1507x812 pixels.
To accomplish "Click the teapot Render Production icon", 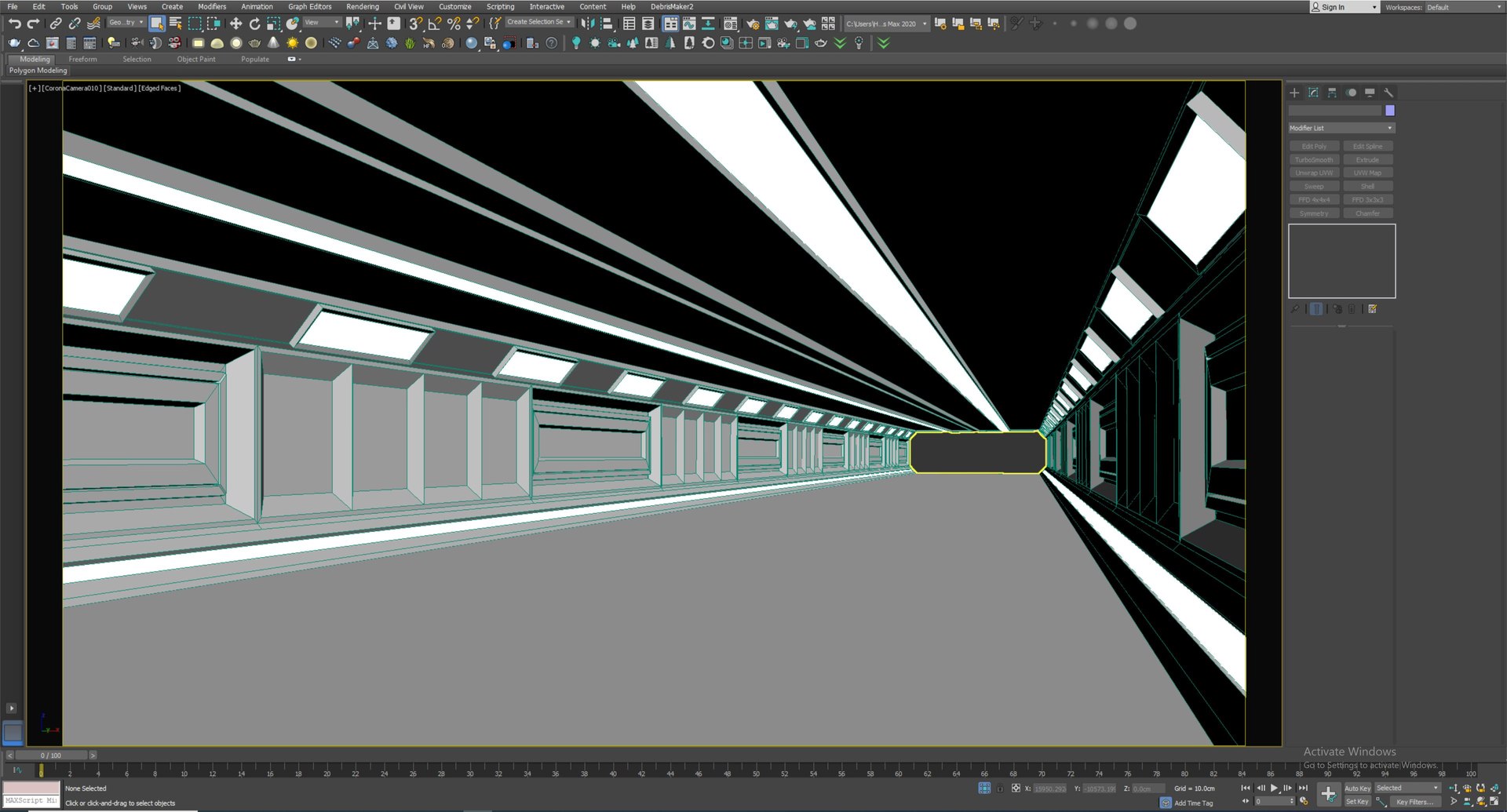I will 791,24.
